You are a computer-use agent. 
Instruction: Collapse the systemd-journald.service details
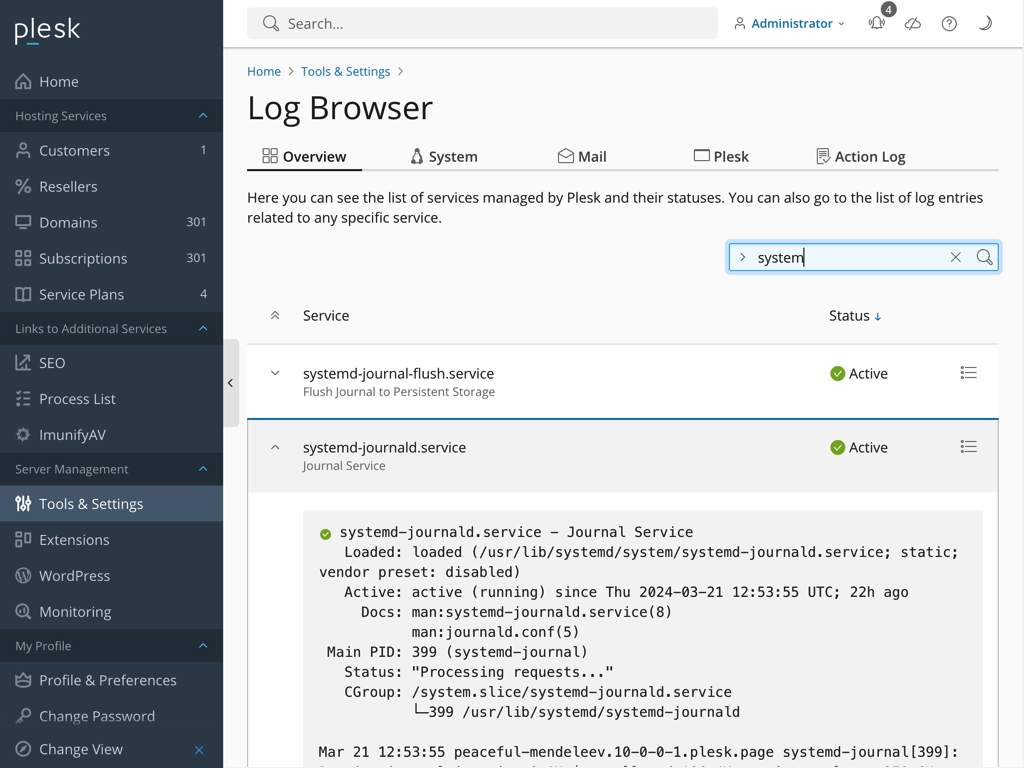(x=274, y=446)
